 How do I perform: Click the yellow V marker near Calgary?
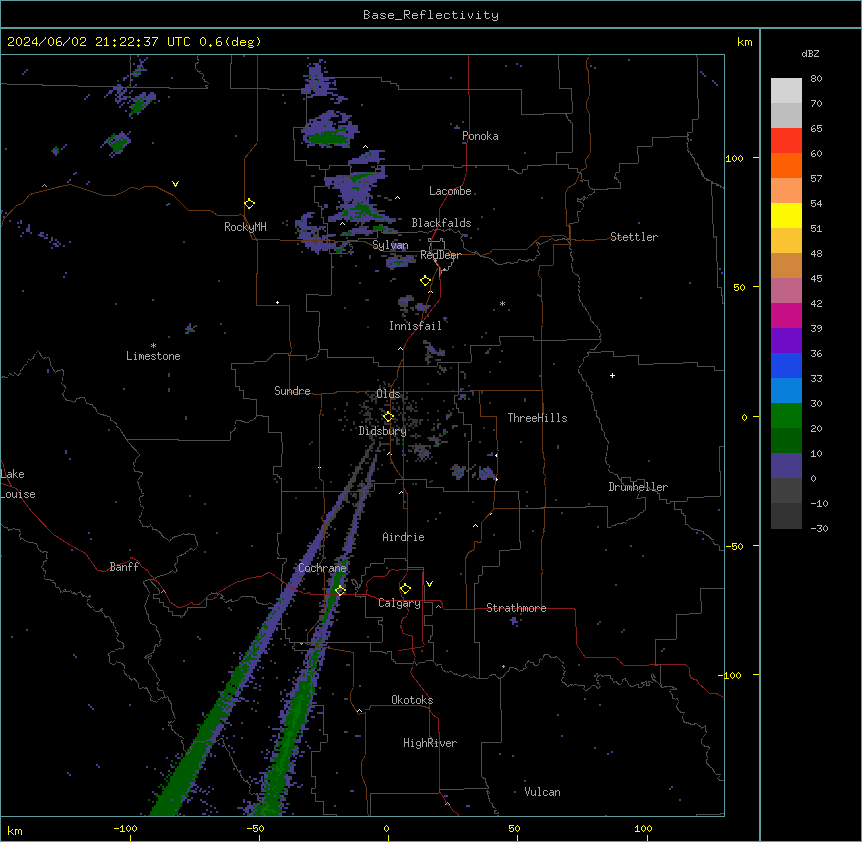pyautogui.click(x=429, y=584)
